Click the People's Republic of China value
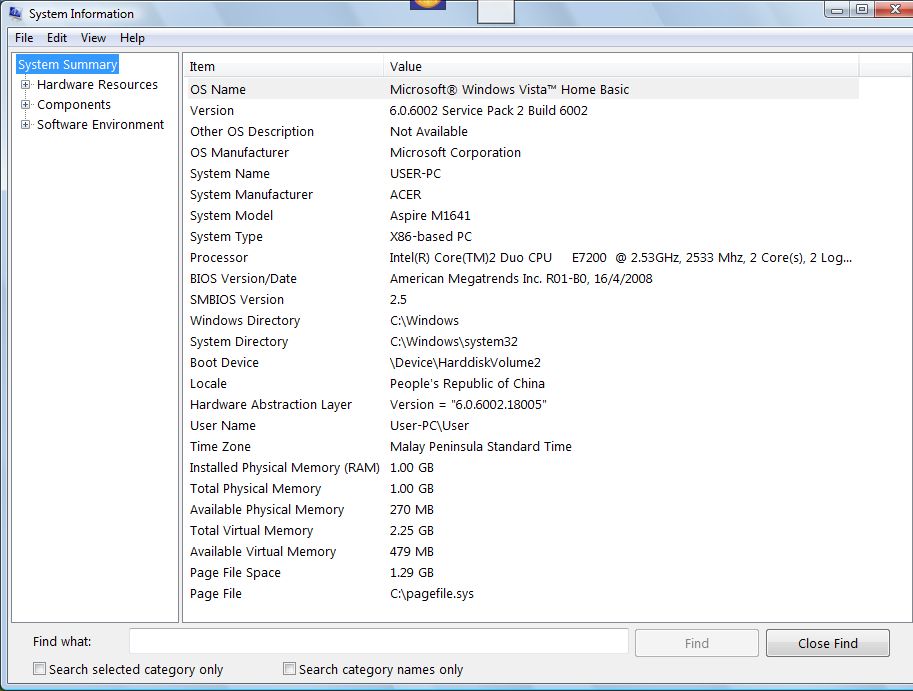The height and width of the screenshot is (691, 913). point(467,383)
